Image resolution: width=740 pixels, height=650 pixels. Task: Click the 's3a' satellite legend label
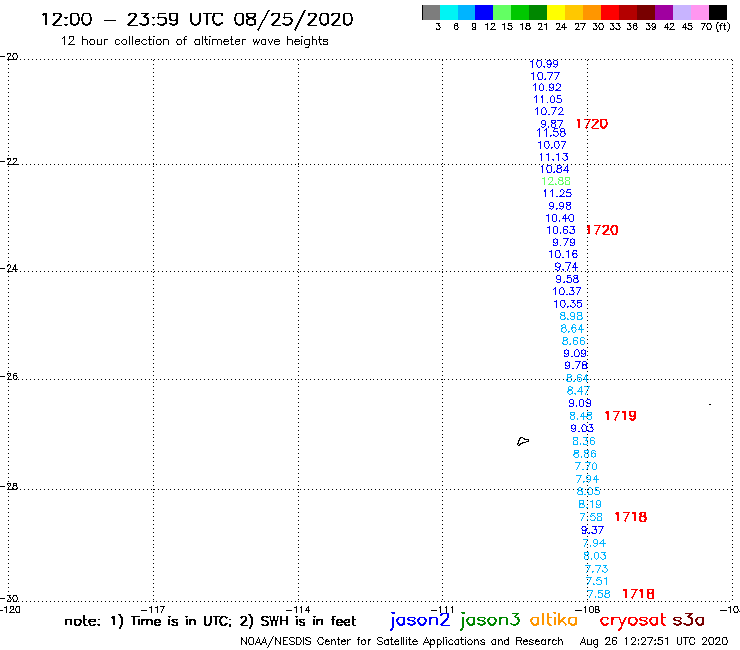pyautogui.click(x=689, y=621)
